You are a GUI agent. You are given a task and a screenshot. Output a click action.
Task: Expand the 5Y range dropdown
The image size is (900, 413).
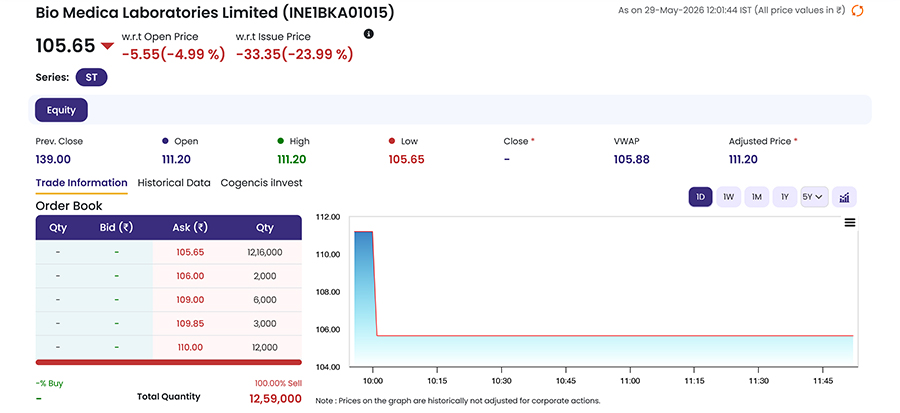pos(814,197)
